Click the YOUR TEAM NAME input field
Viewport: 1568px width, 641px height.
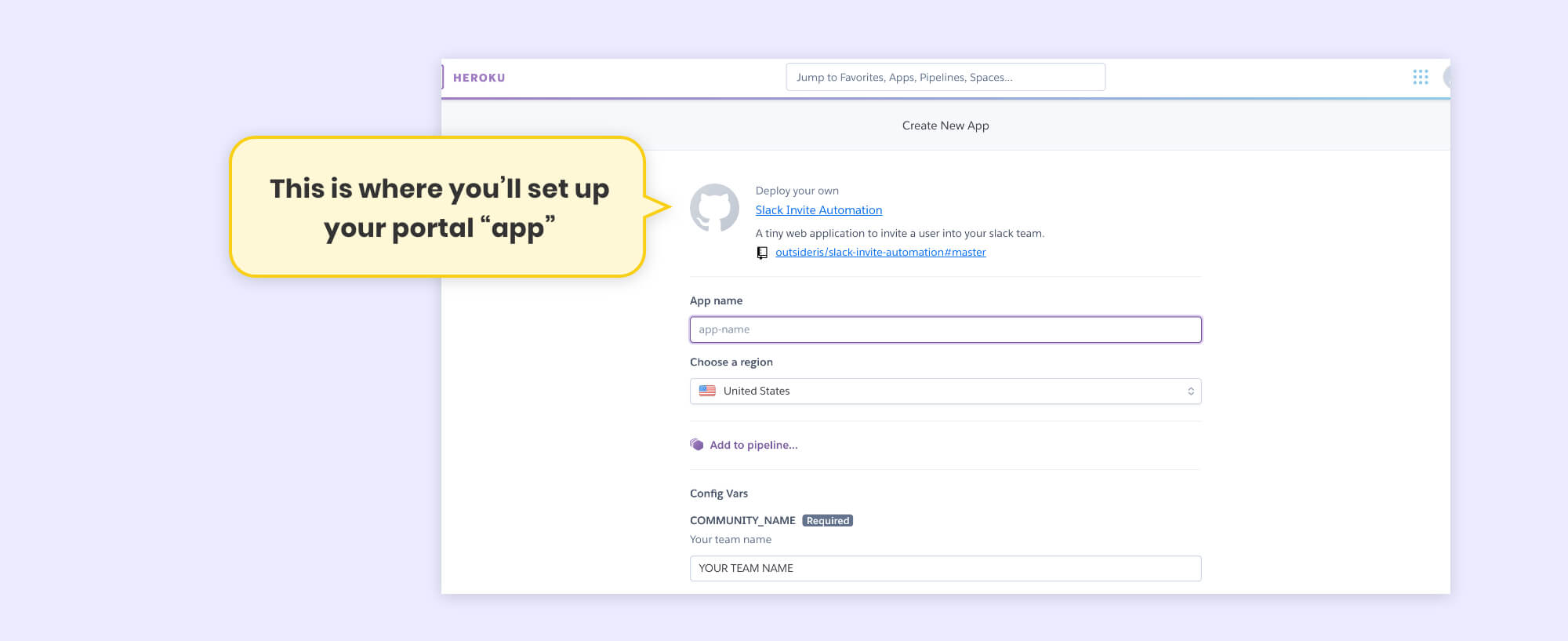[x=945, y=568]
